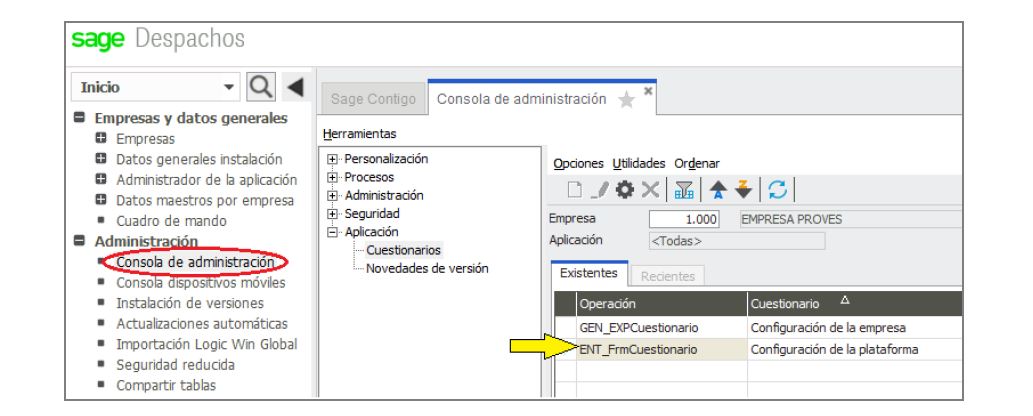Image resolution: width=1033 pixels, height=416 pixels.
Task: Open the Ordenar menu
Action: pyautogui.click(x=697, y=163)
